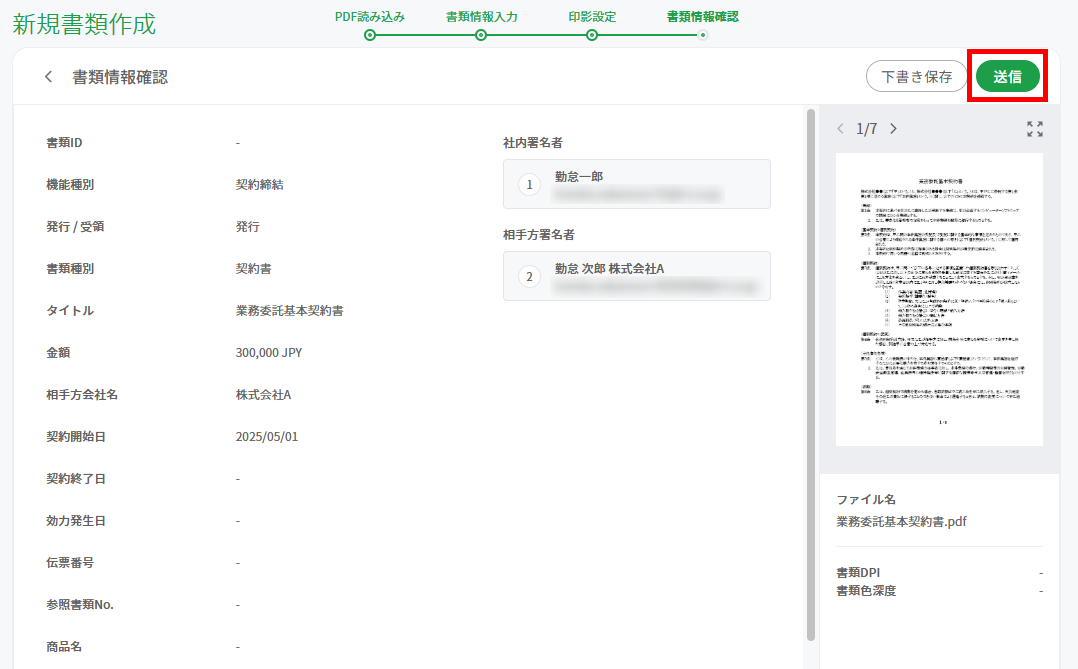
Task: Click the file name 業務委託基本契約書.pdf
Action: [x=901, y=521]
